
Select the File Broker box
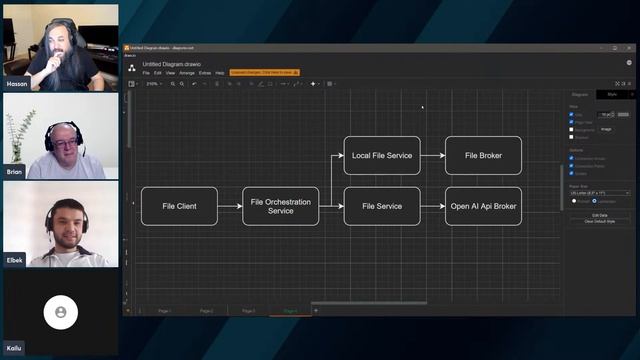click(x=483, y=156)
